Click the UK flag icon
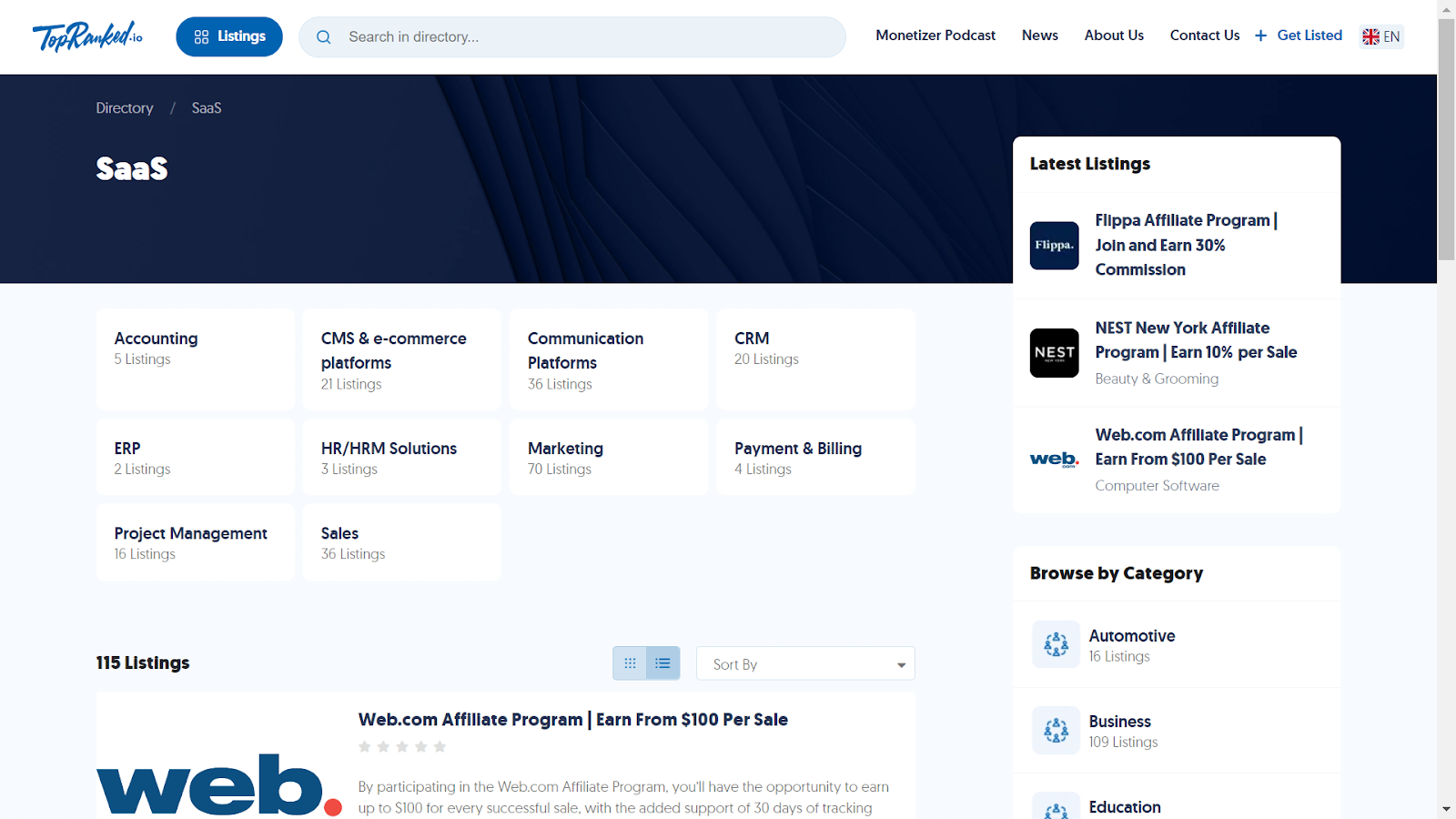Screen dimensions: 1456x819 tap(1370, 36)
